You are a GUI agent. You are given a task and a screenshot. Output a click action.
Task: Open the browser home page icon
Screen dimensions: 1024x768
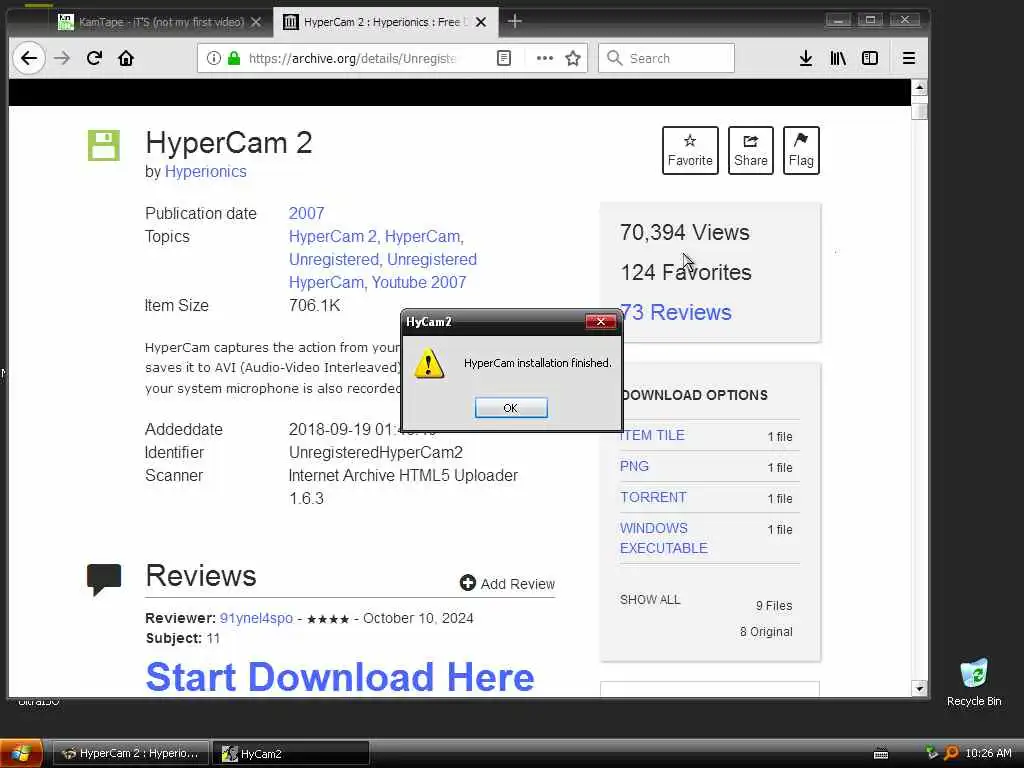click(x=126, y=58)
